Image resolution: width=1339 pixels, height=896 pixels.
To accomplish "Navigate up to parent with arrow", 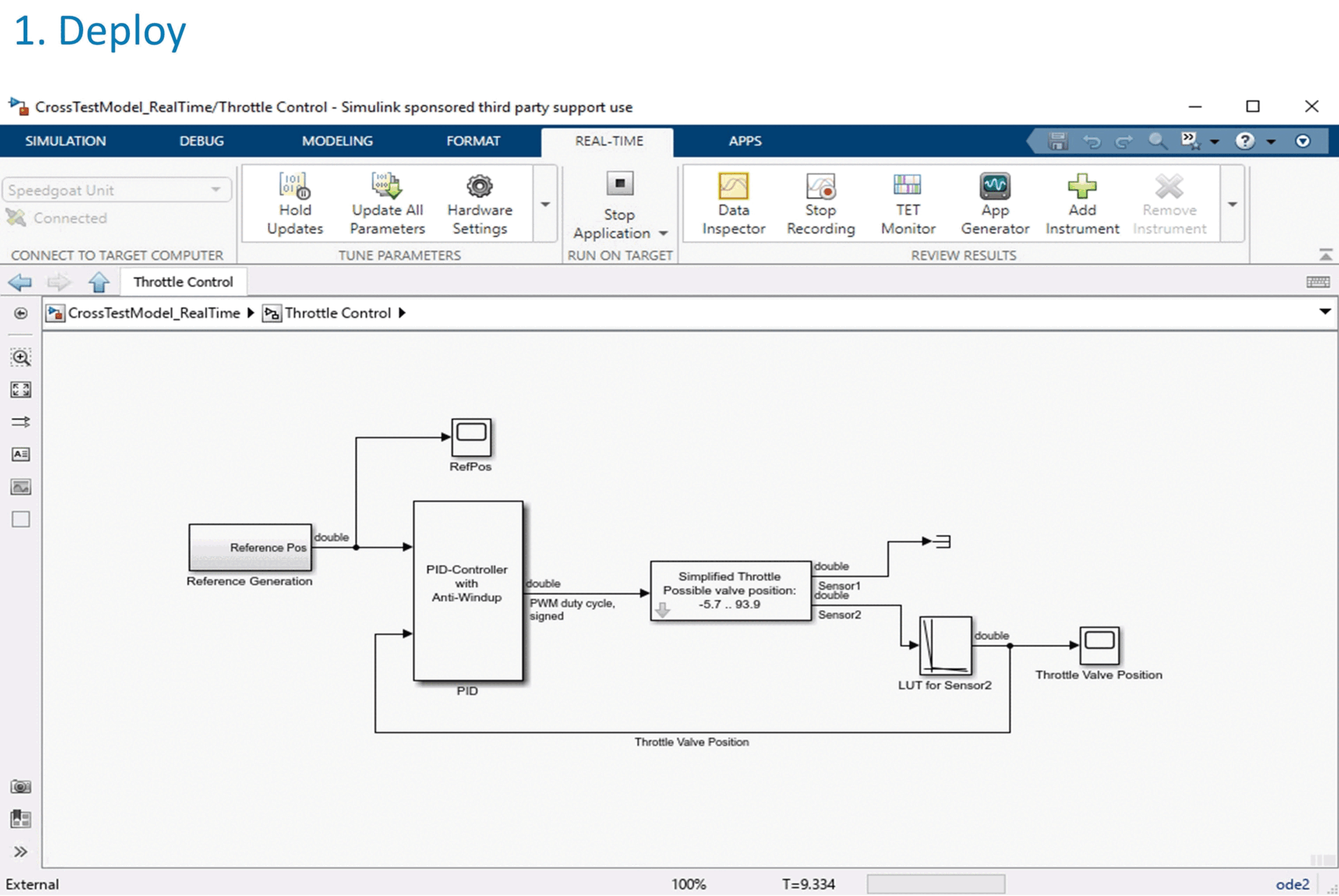I will 99,282.
